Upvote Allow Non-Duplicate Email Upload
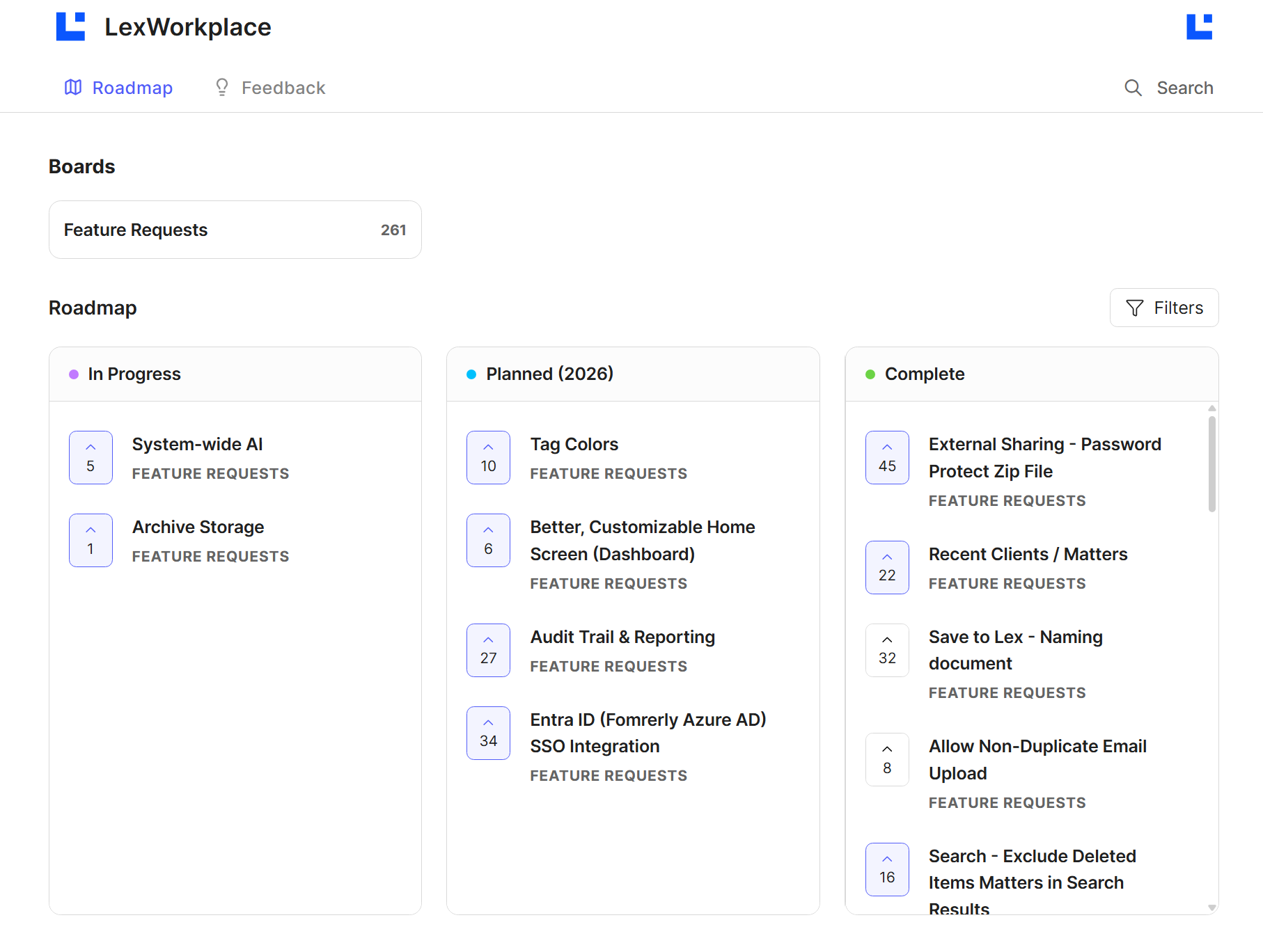The width and height of the screenshot is (1263, 952). click(x=887, y=759)
